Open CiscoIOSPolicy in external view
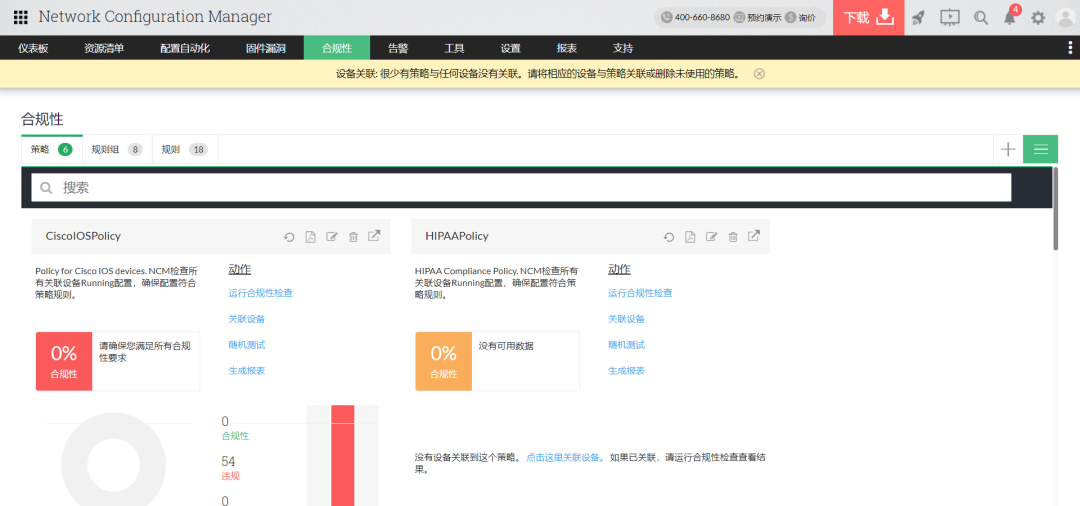1080x506 pixels. [x=374, y=235]
